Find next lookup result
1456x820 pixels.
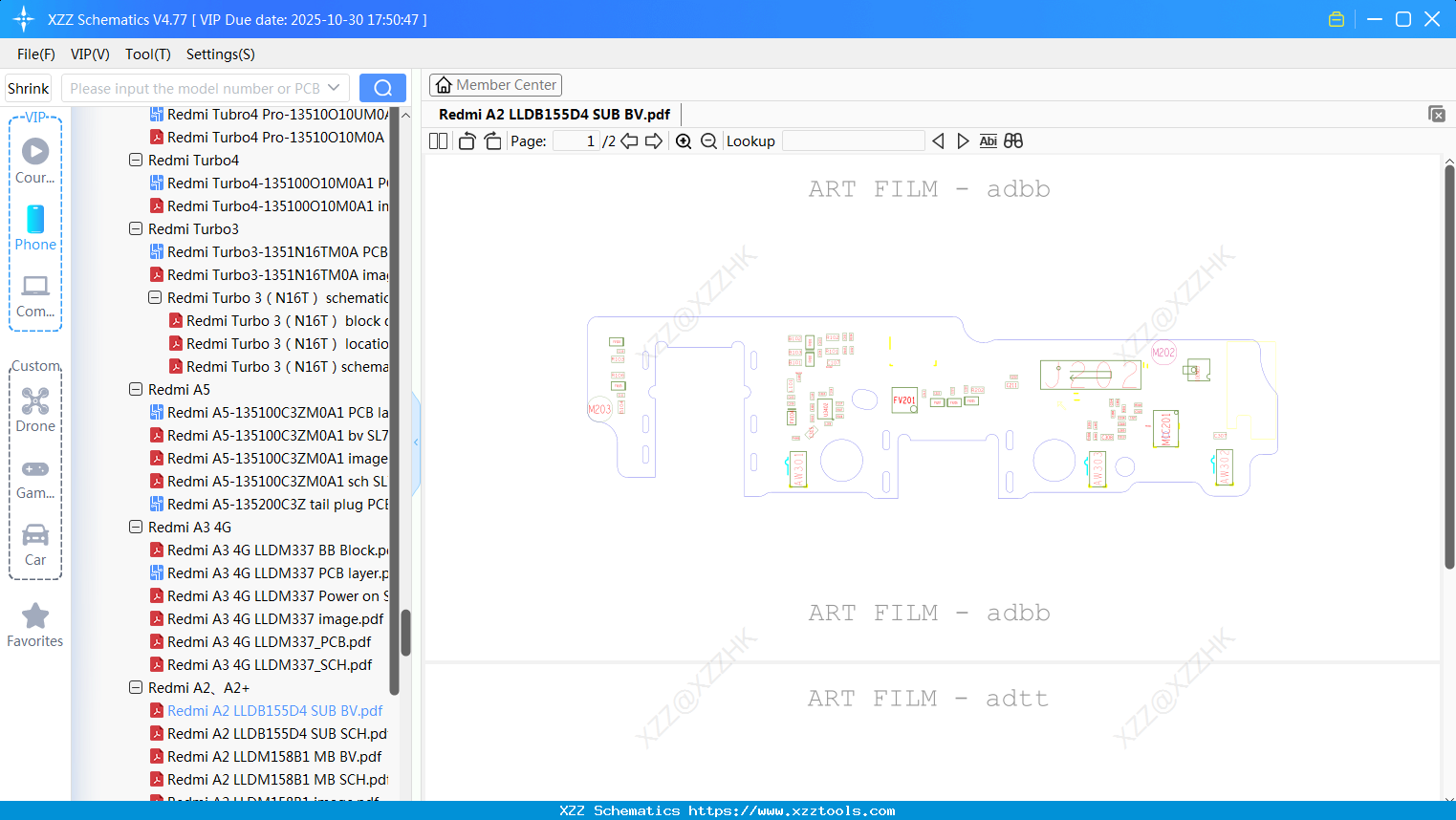tap(963, 141)
